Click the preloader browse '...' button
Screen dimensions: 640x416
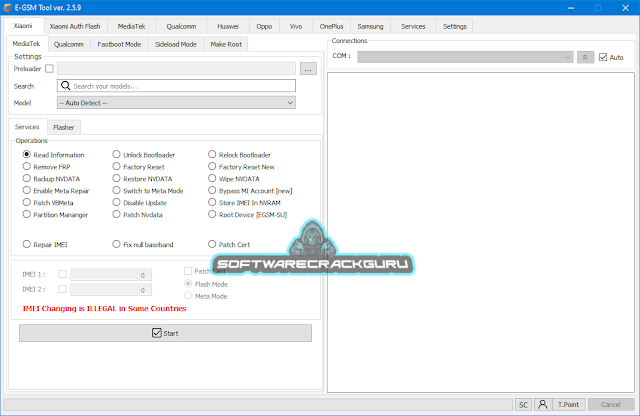click(308, 69)
